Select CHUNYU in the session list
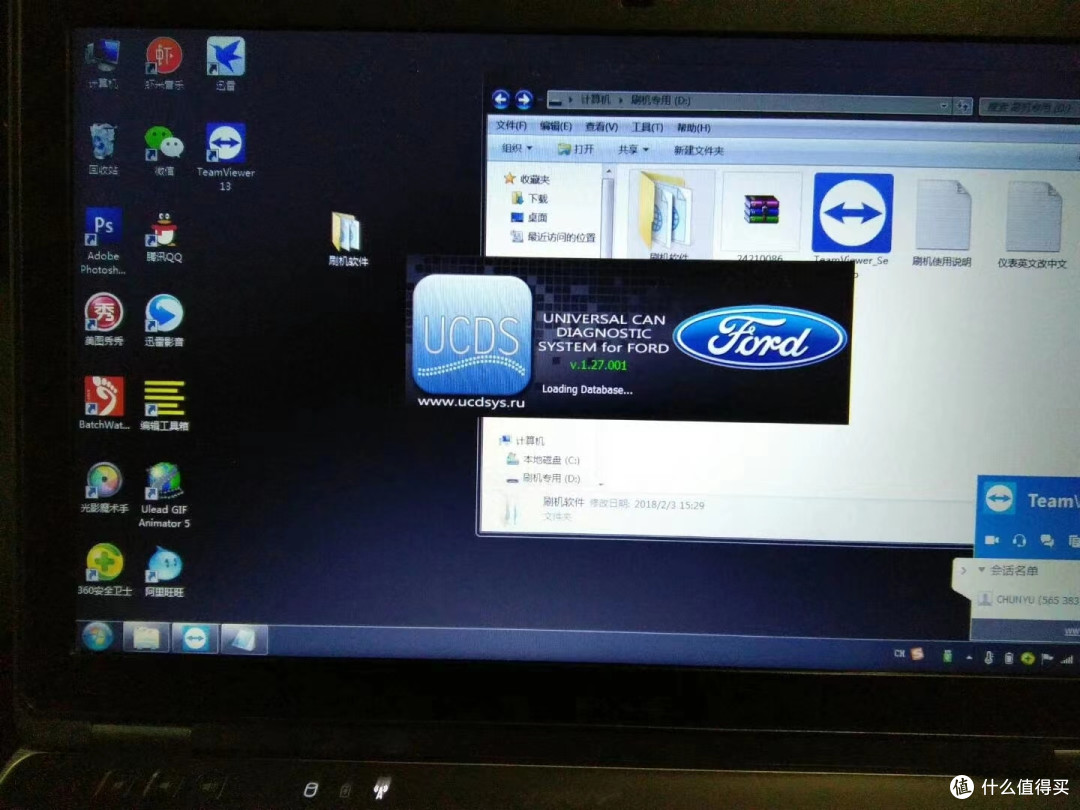Screen dimensions: 1080x810 point(1028,599)
